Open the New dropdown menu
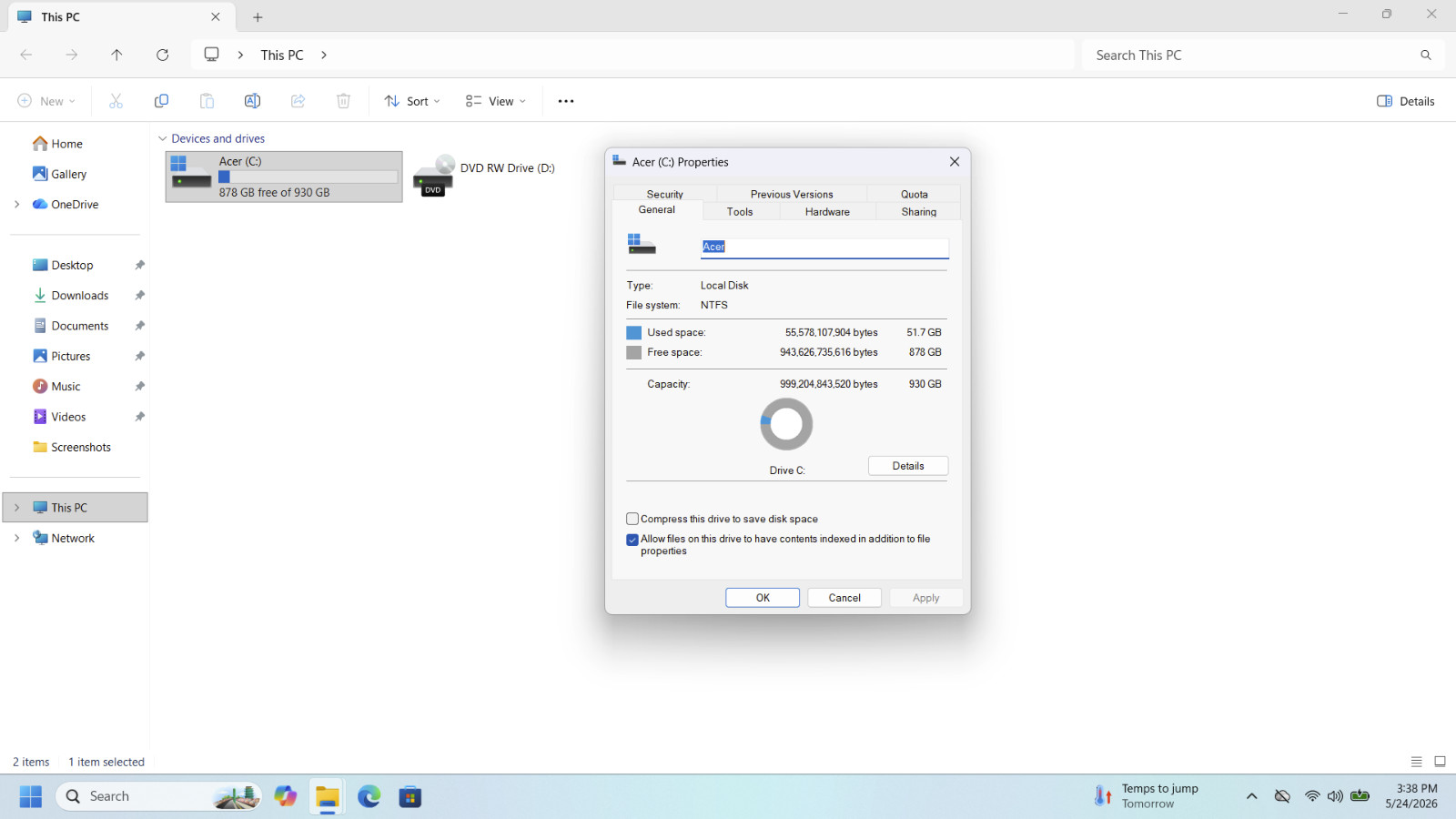 46,101
